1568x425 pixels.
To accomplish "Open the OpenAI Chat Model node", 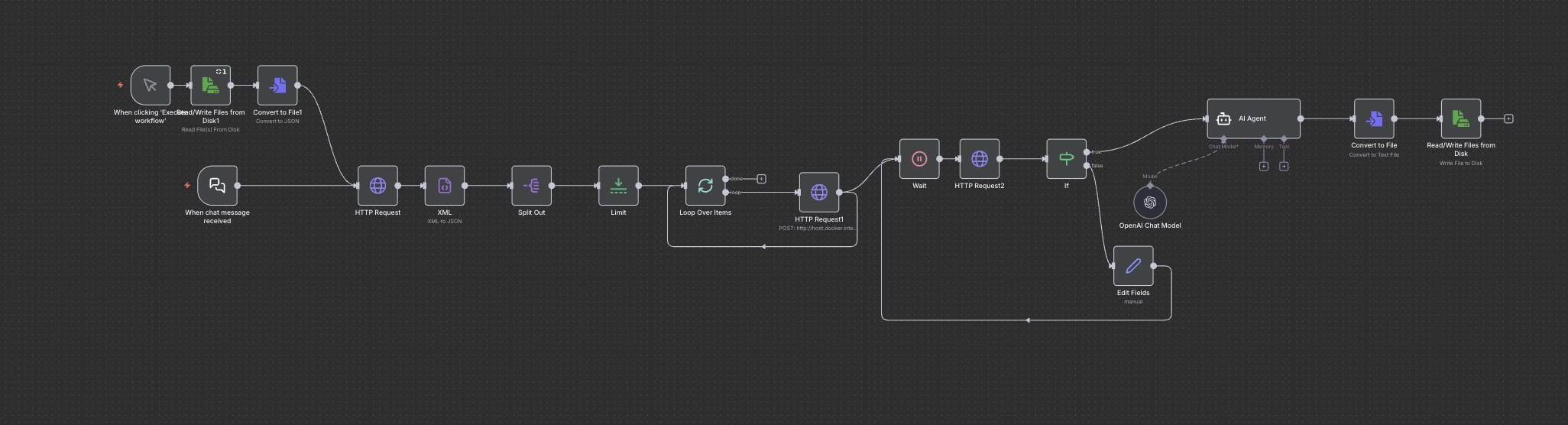I will [x=1150, y=202].
